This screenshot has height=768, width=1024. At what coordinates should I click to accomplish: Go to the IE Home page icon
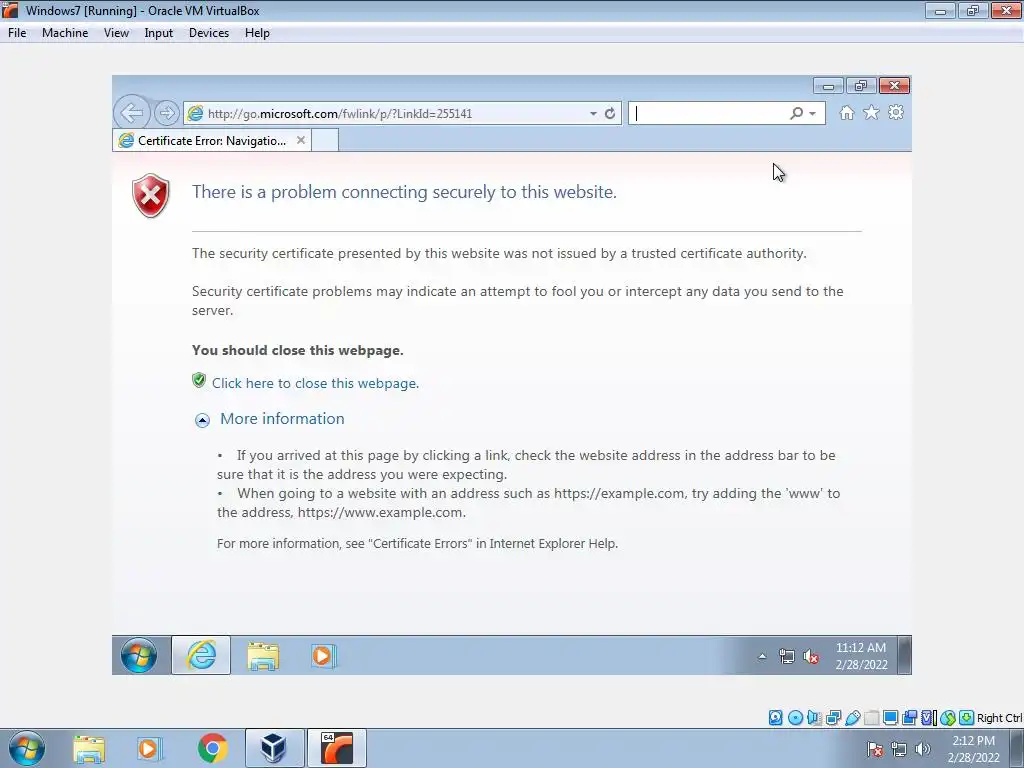coord(846,112)
